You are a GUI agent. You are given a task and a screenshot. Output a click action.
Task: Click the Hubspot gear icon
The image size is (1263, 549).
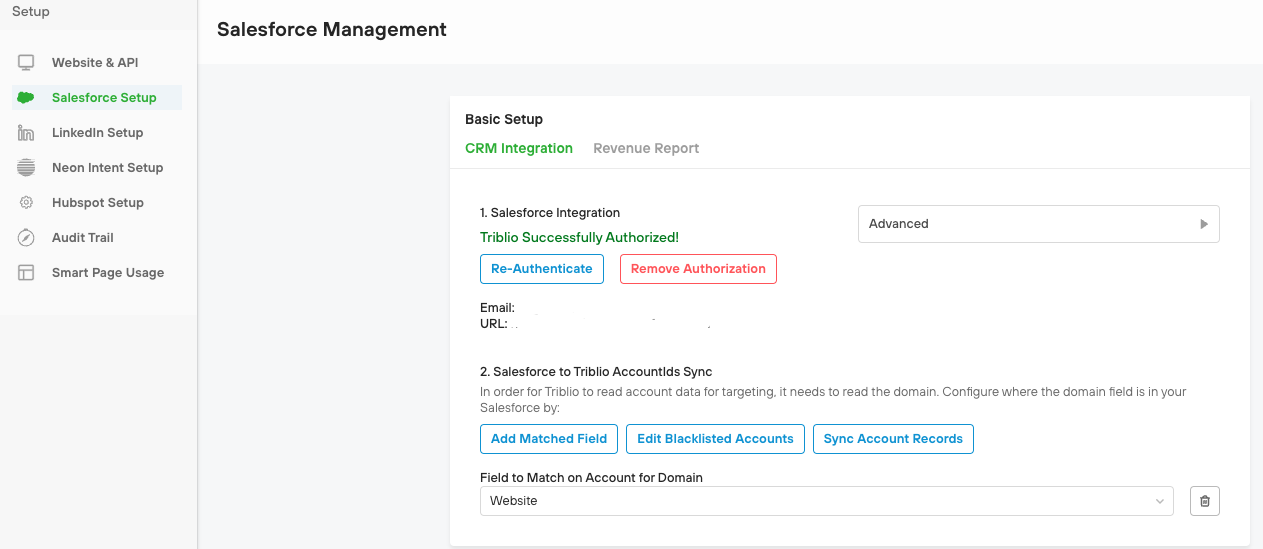coord(26,203)
